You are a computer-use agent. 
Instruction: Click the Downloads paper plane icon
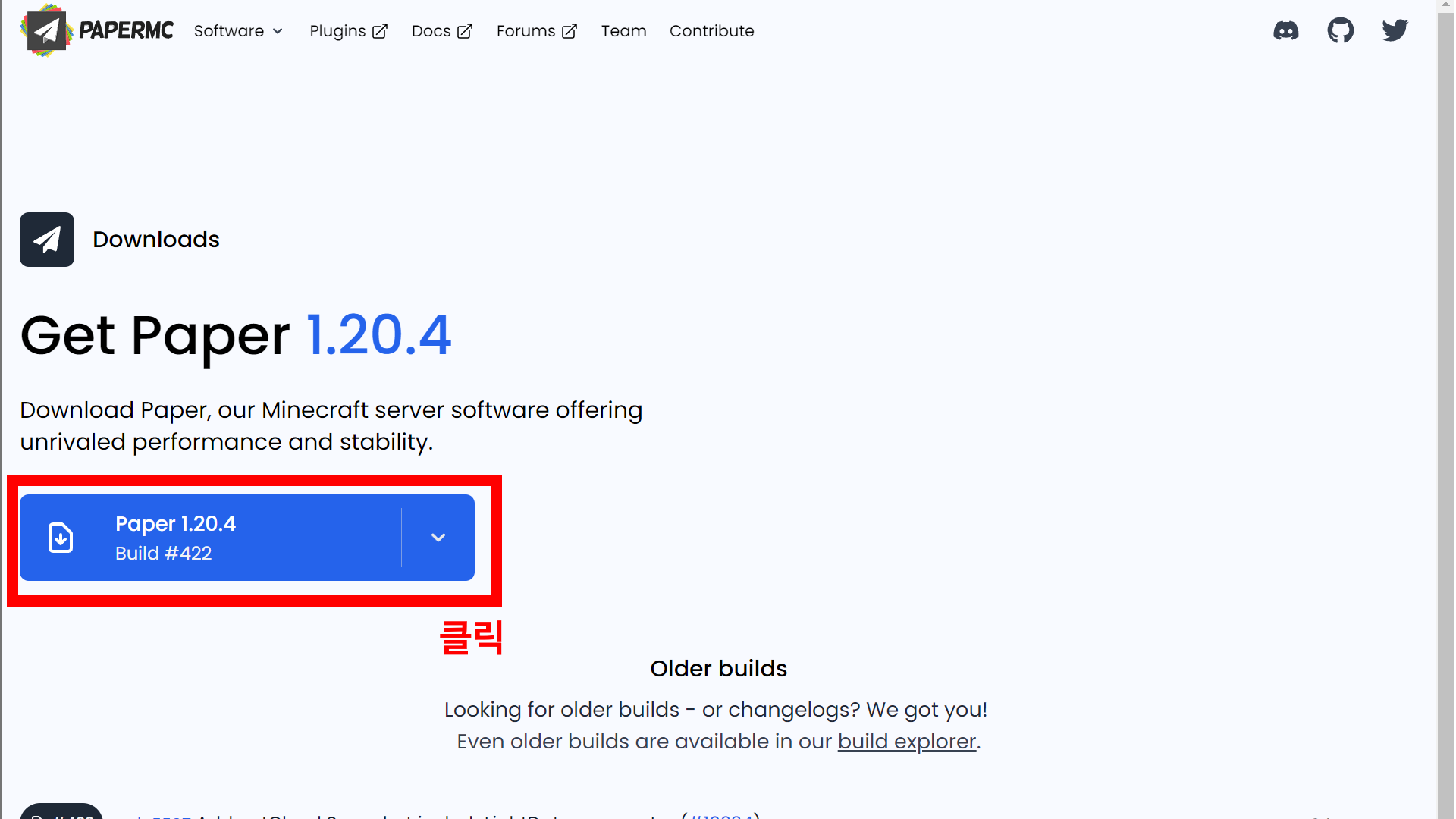click(x=47, y=240)
